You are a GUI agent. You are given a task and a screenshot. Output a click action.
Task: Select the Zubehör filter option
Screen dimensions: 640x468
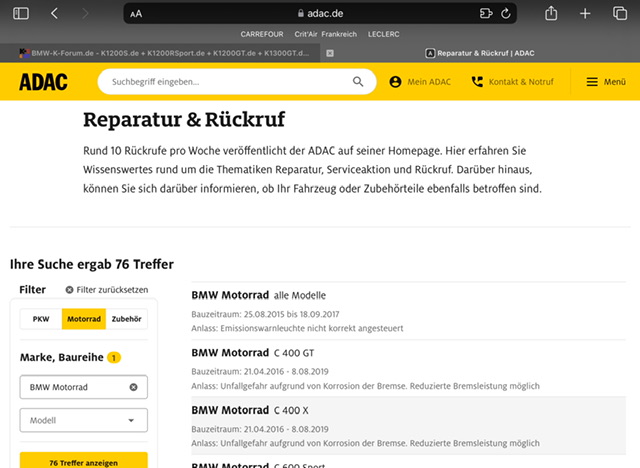(126, 319)
